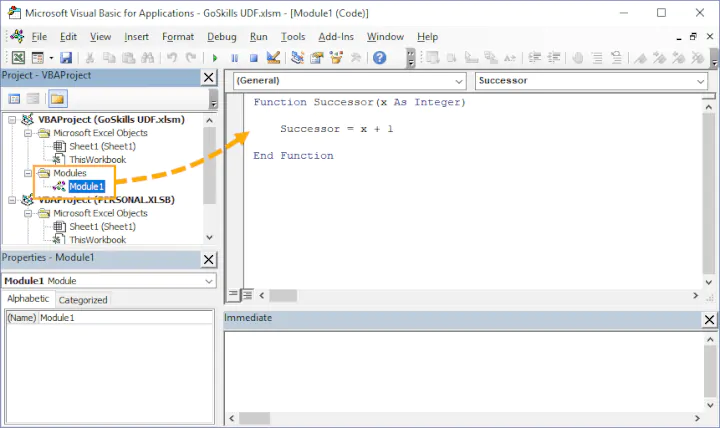The image size is (720, 428).
Task: Switch to the Categorized properties tab
Action: click(x=83, y=300)
